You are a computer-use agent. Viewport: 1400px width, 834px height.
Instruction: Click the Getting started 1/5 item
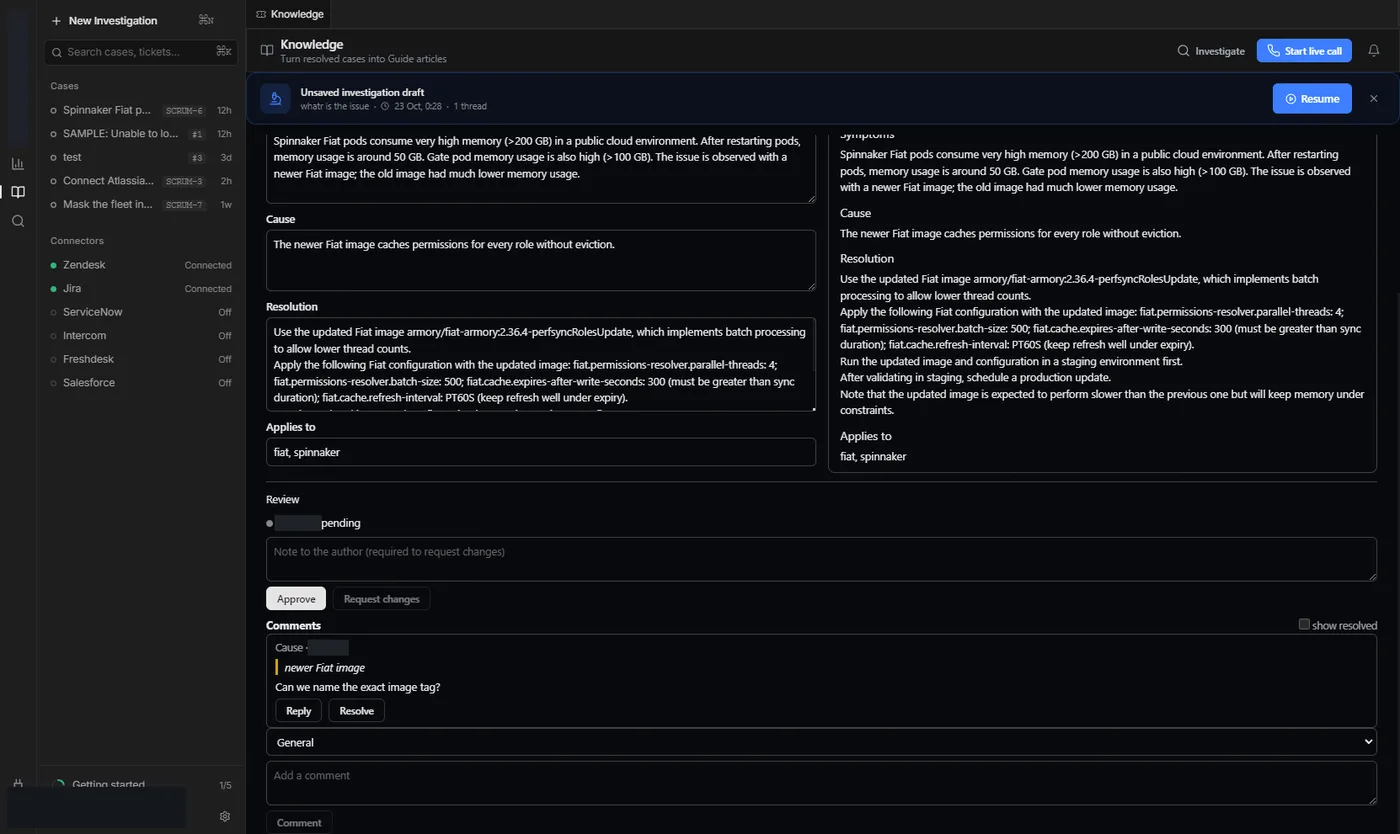pyautogui.click(x=141, y=785)
